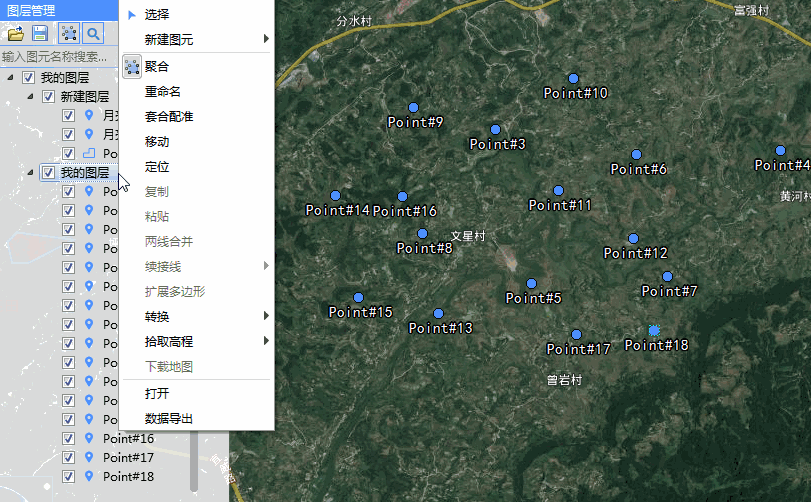Collapse the highlighted 我的图层 sublayer node
The image size is (811, 502).
31,172
